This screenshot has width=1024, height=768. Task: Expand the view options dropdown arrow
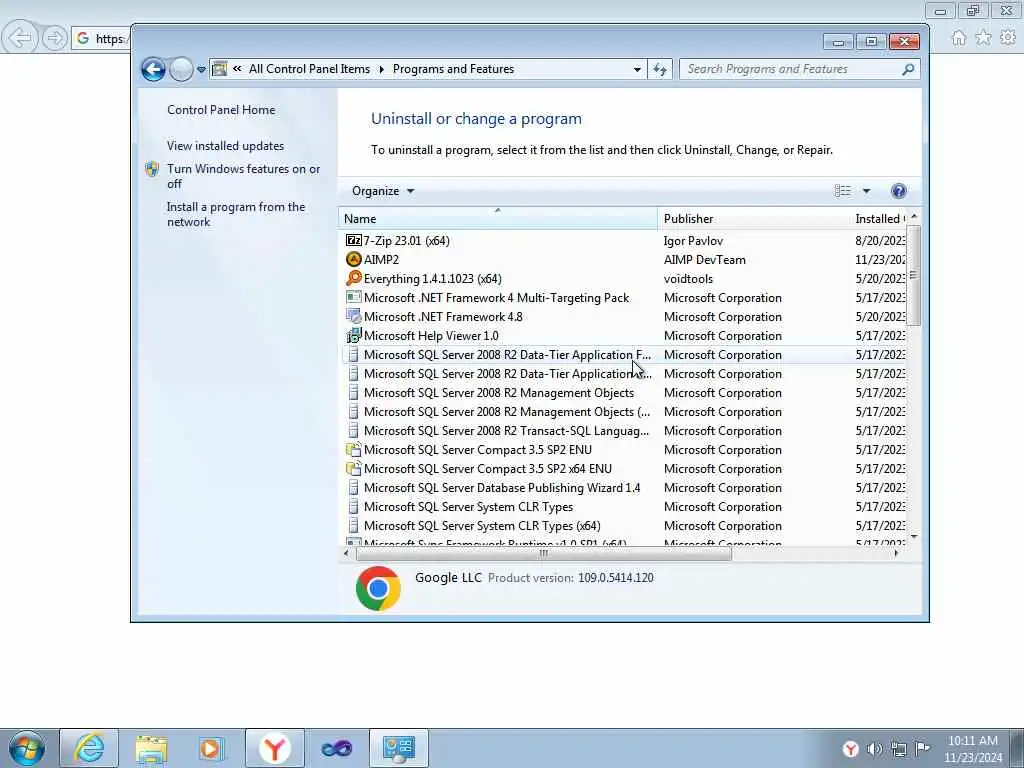(866, 191)
